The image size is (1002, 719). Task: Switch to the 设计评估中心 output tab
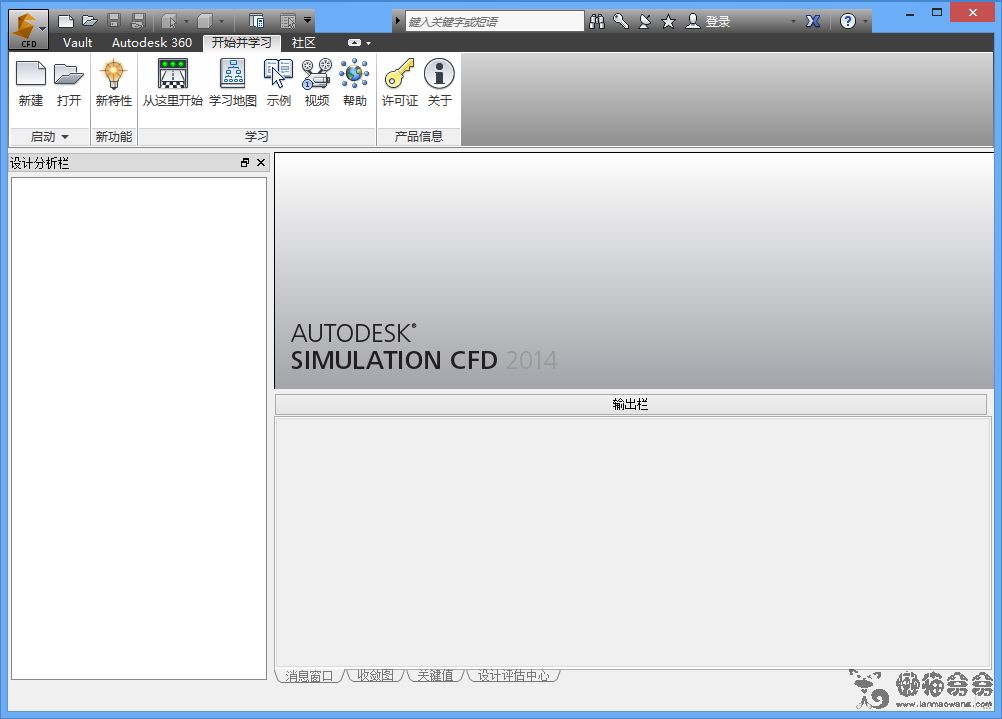[x=514, y=676]
